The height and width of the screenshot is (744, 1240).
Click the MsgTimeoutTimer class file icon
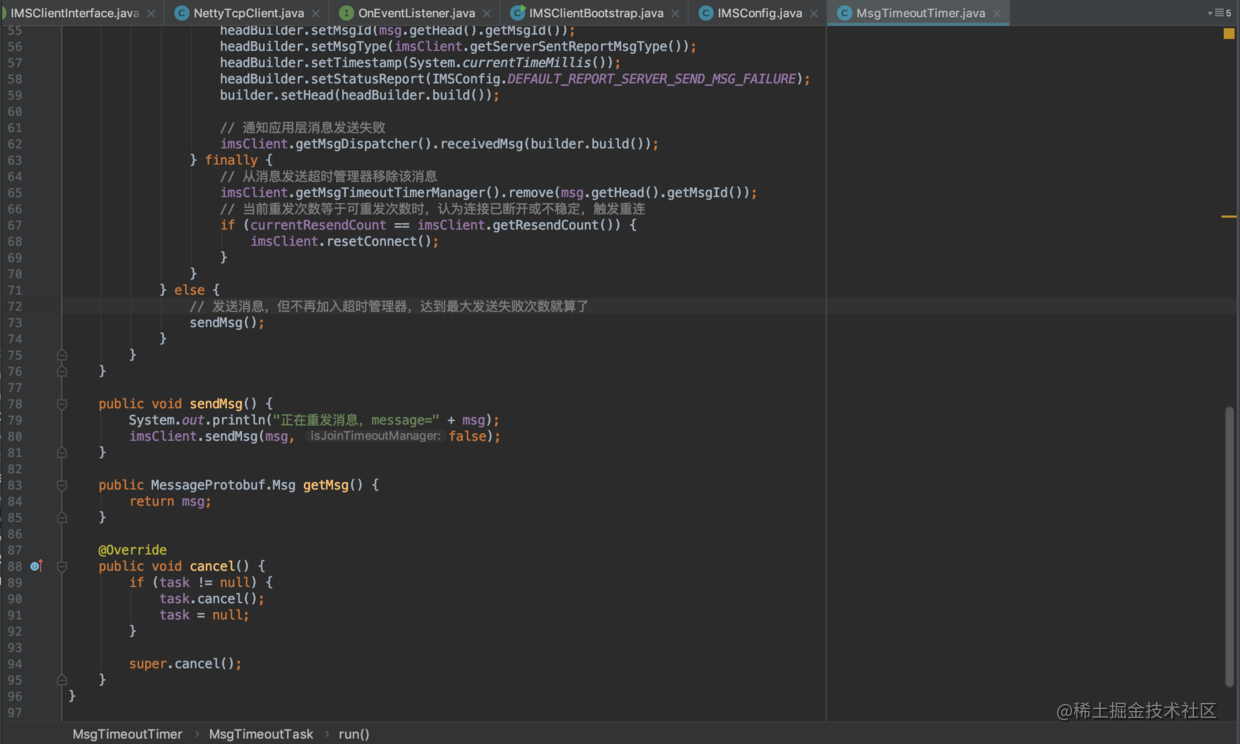(844, 13)
